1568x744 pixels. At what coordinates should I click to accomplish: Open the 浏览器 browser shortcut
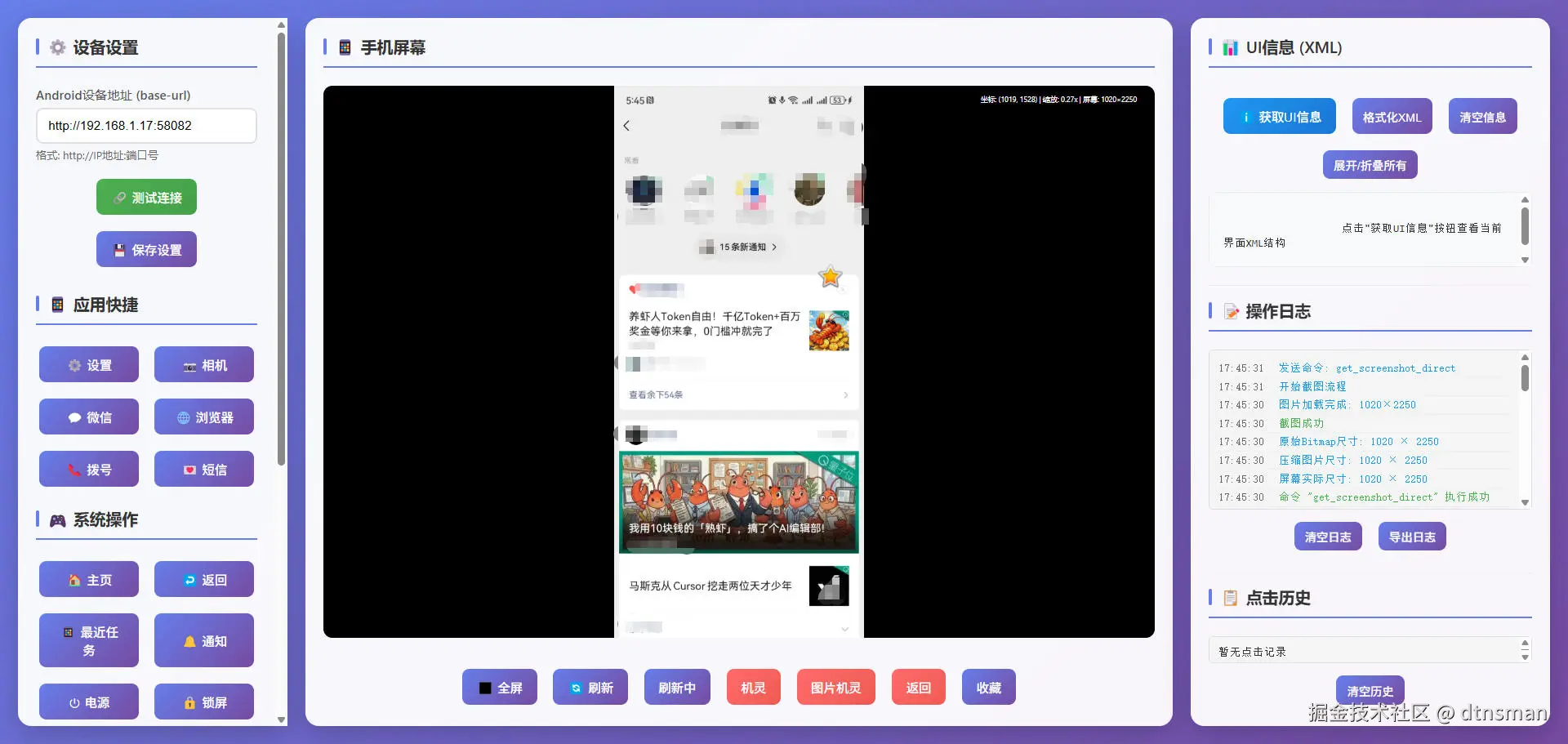pyautogui.click(x=203, y=417)
